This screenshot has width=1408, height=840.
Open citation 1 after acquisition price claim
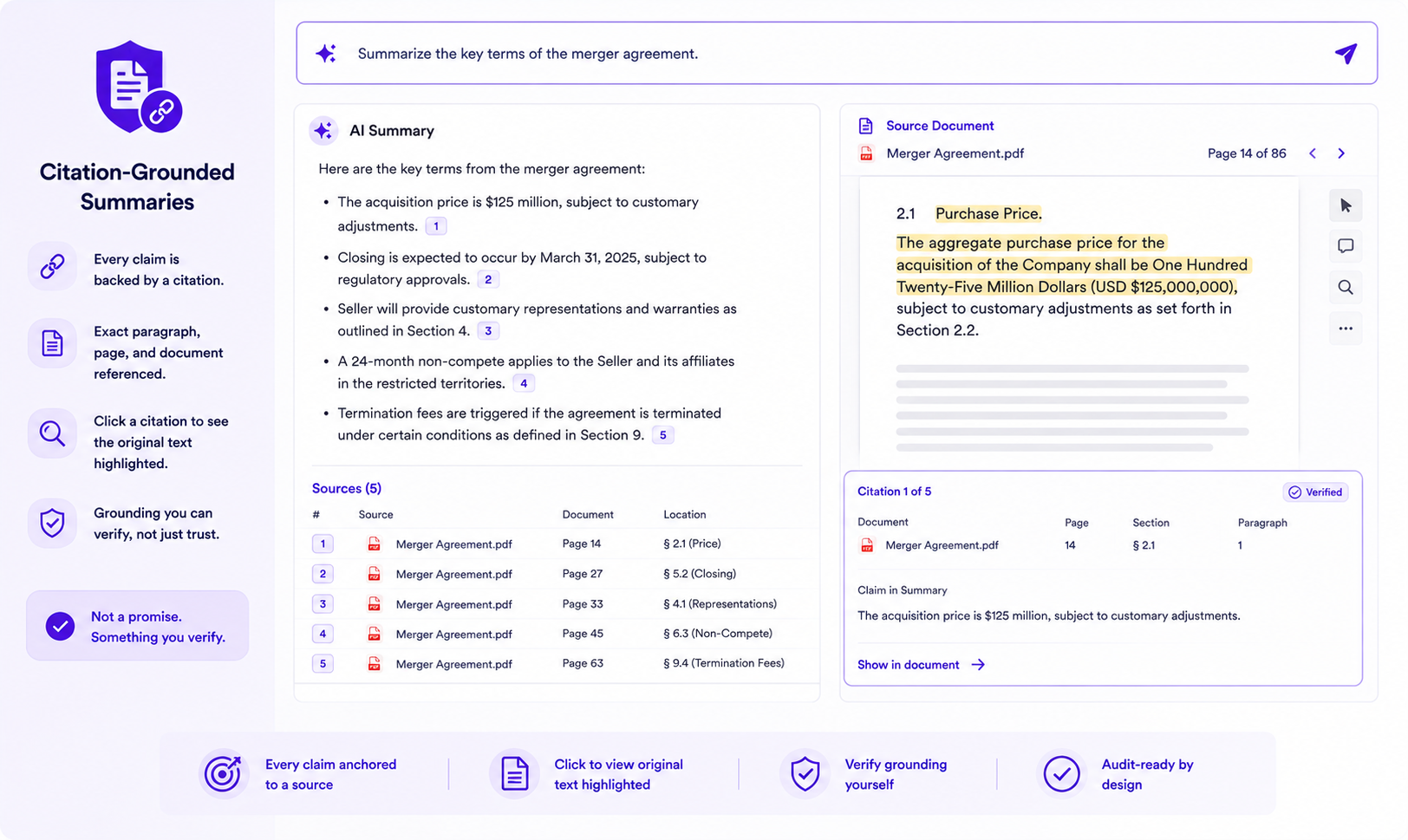click(436, 226)
